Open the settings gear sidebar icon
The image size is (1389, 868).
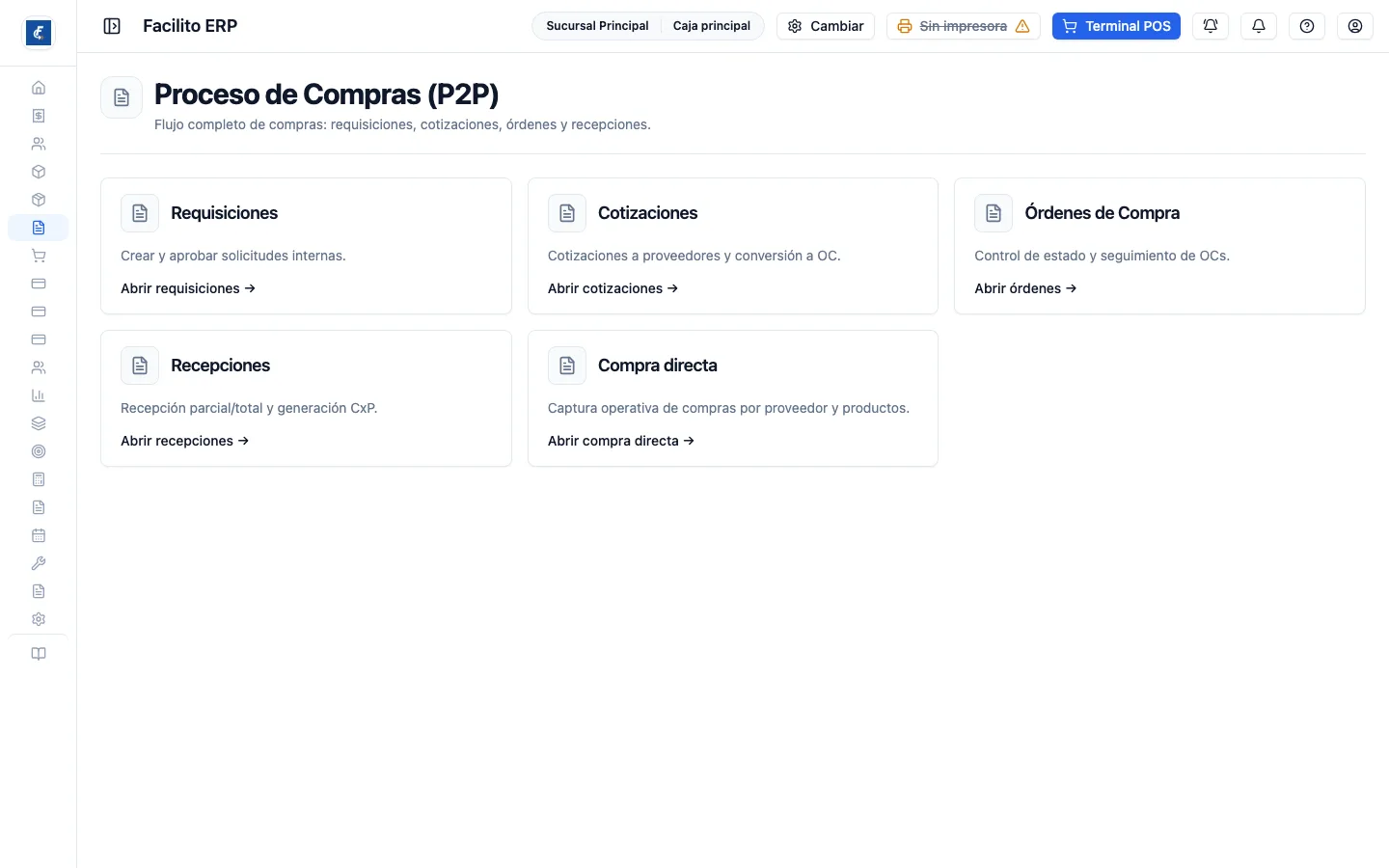[39, 619]
